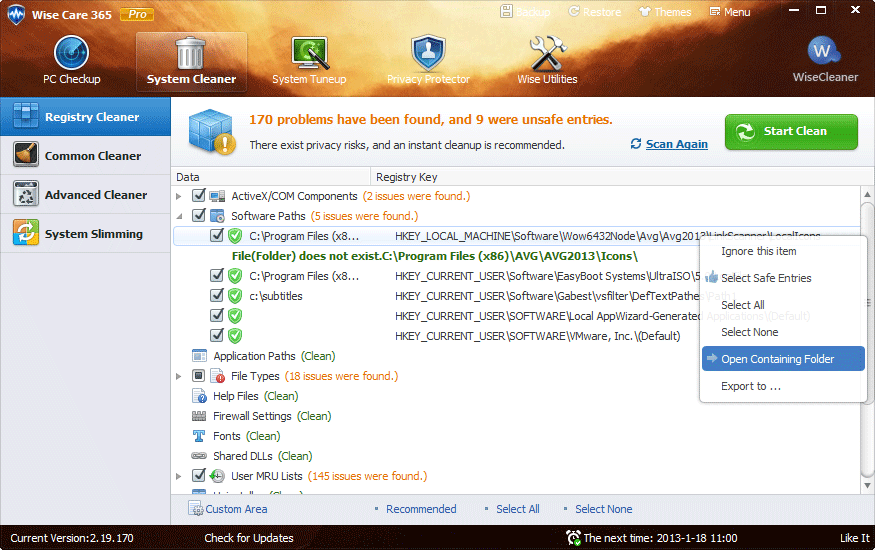Click the next time 2013-1-18 11:00 text
875x550 pixels.
coord(660,538)
